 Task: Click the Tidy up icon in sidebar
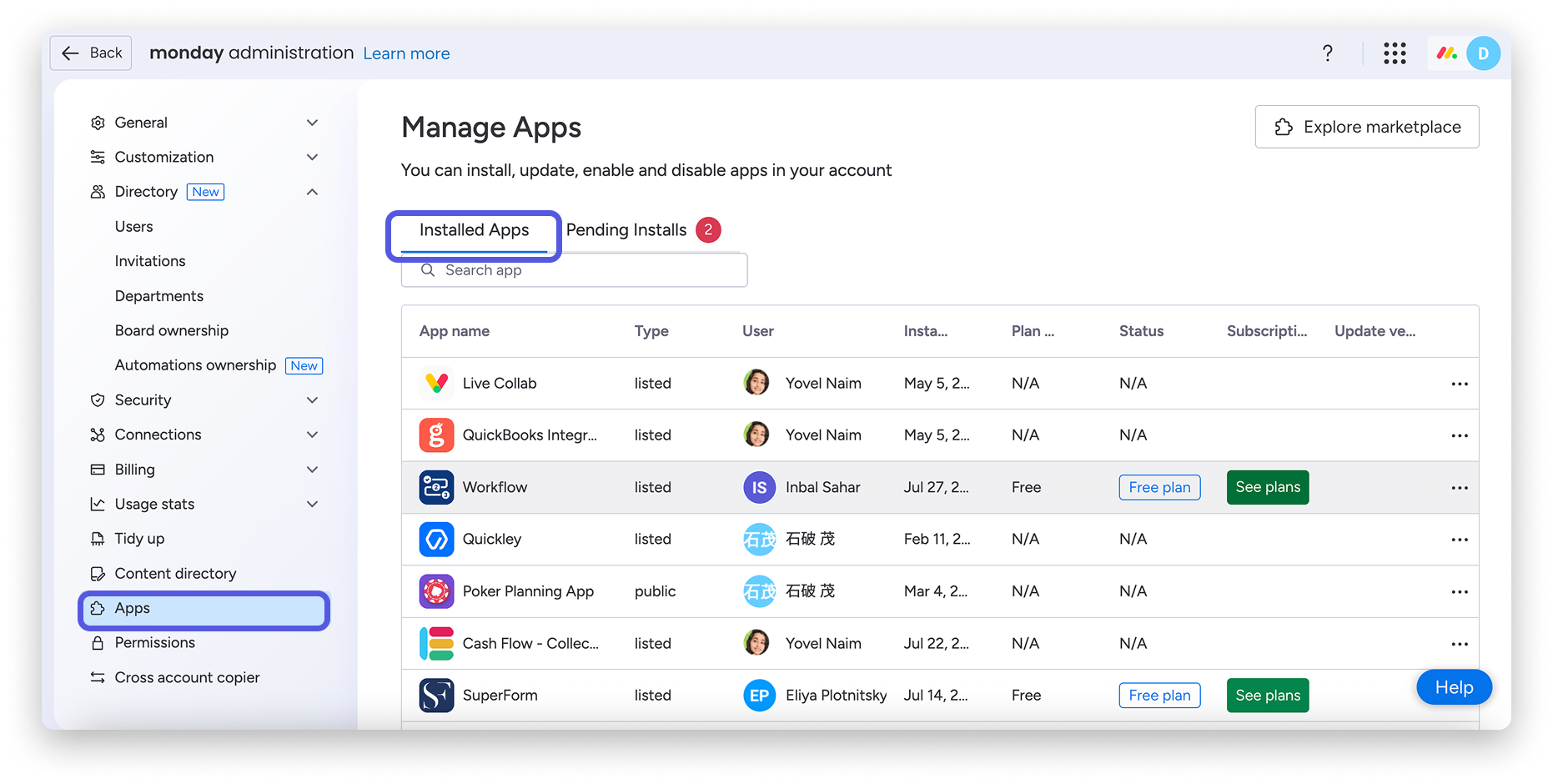(x=98, y=539)
